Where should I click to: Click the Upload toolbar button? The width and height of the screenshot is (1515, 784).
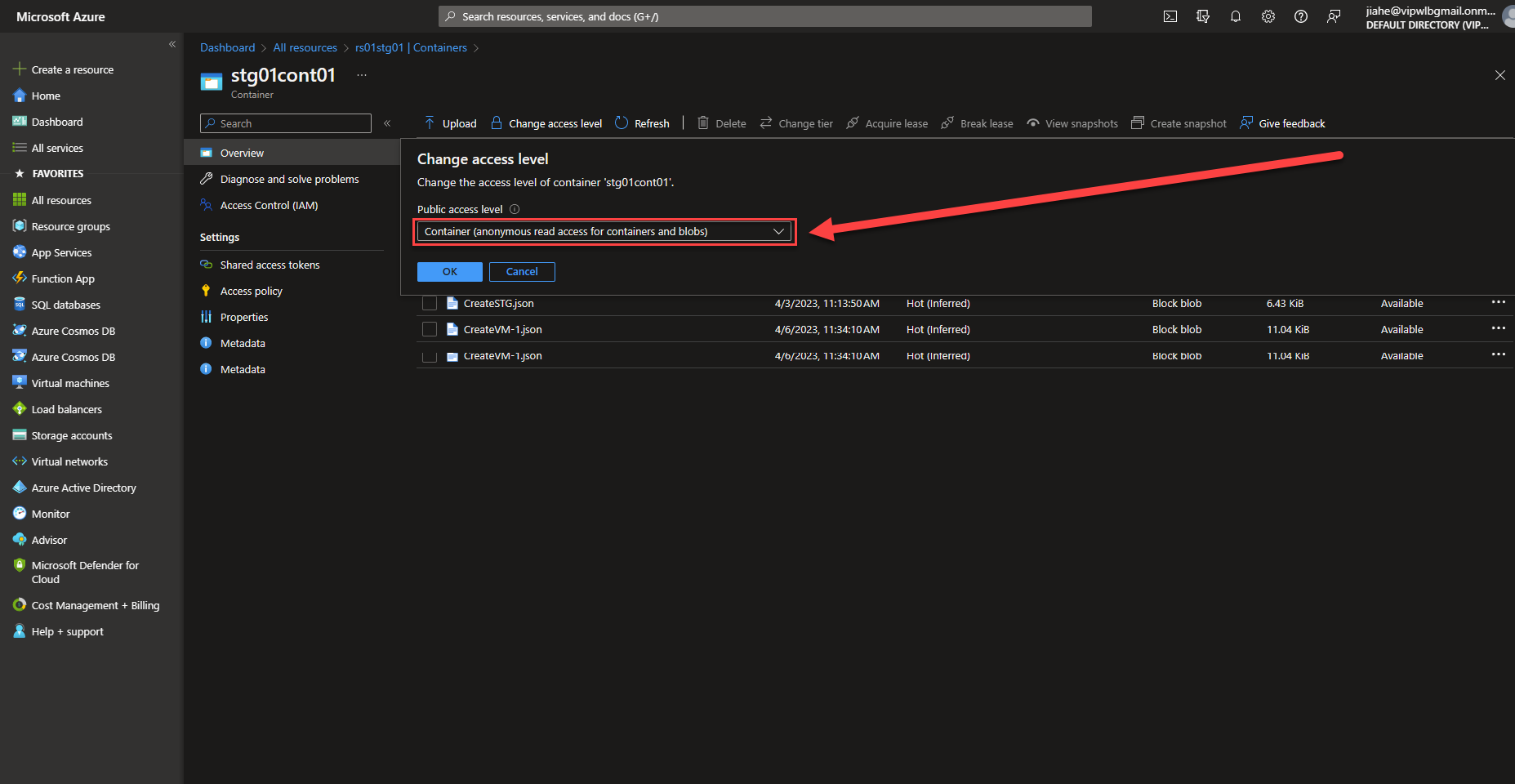pyautogui.click(x=450, y=123)
